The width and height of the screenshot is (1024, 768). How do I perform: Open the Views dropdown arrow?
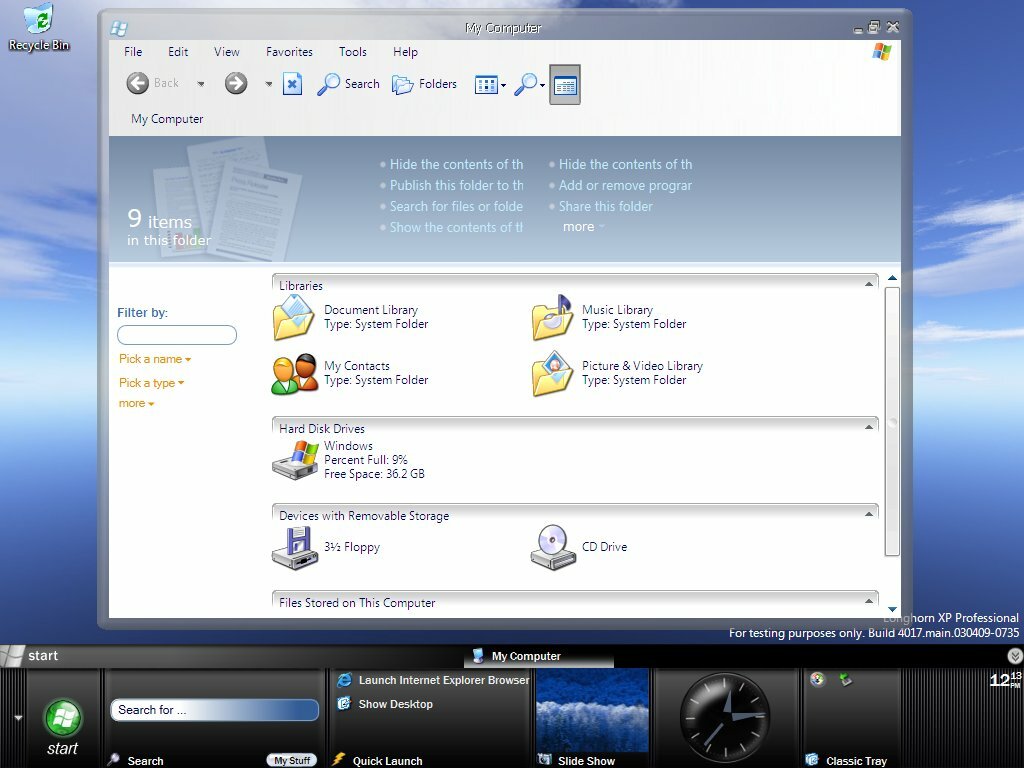point(503,86)
